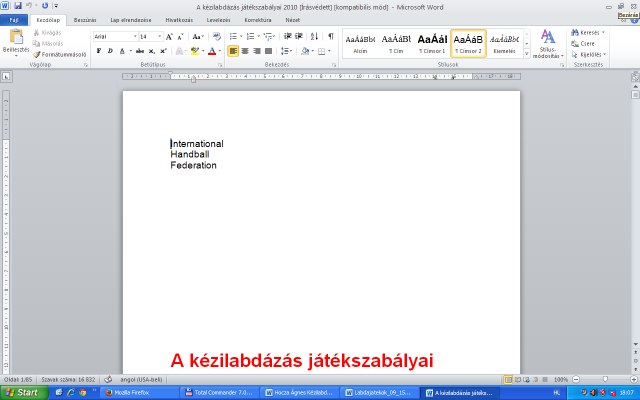Switch to Beszúrás tab
Screen dimensions: 640x400
click(x=85, y=20)
